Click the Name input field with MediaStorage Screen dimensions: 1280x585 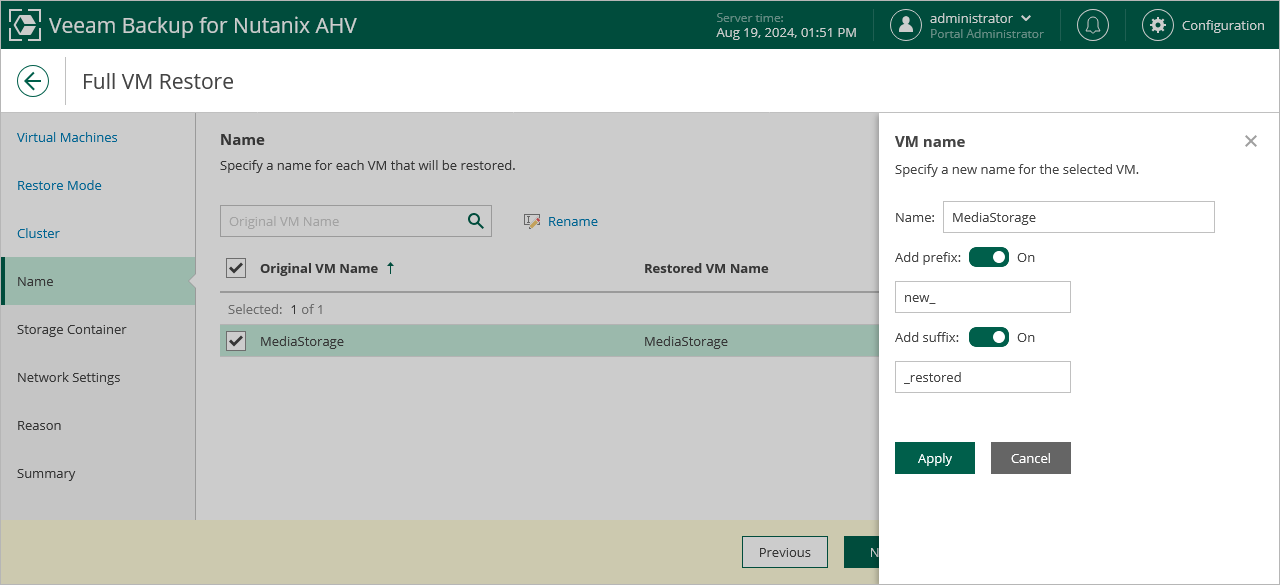click(1079, 217)
